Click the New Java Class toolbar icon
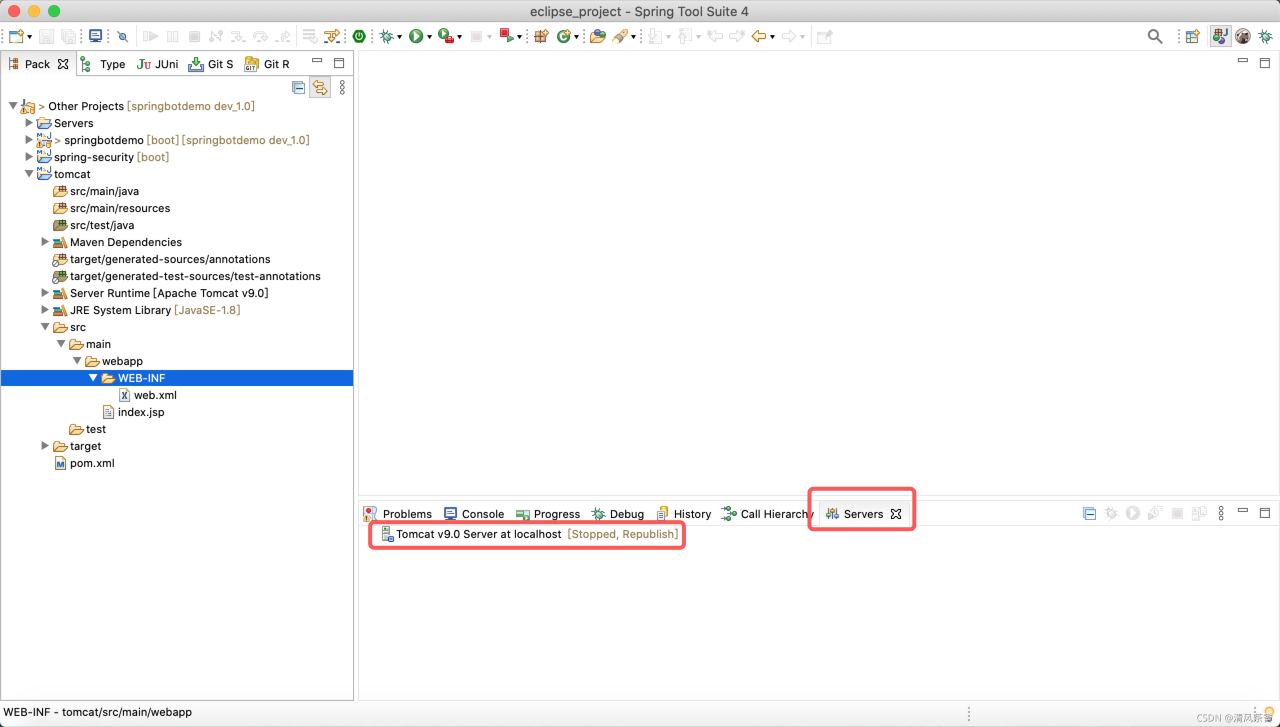This screenshot has height=727, width=1280. coord(565,36)
